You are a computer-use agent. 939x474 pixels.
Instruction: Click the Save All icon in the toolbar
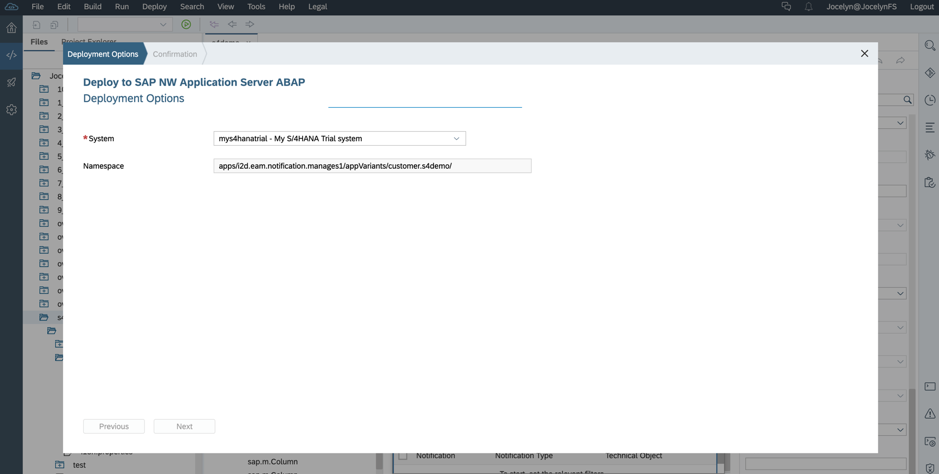[54, 25]
